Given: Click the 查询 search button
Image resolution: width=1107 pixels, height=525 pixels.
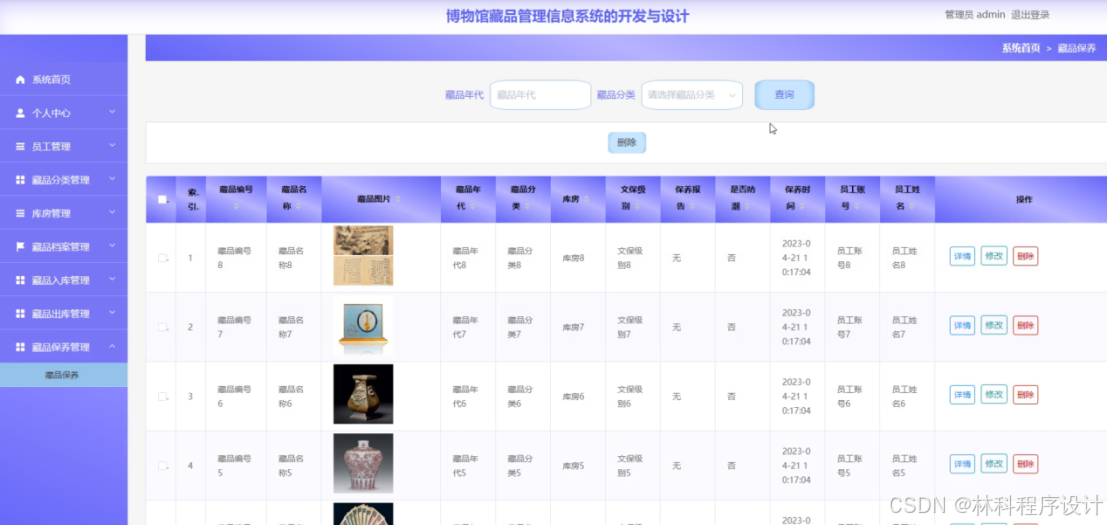Looking at the screenshot, I should 784,95.
